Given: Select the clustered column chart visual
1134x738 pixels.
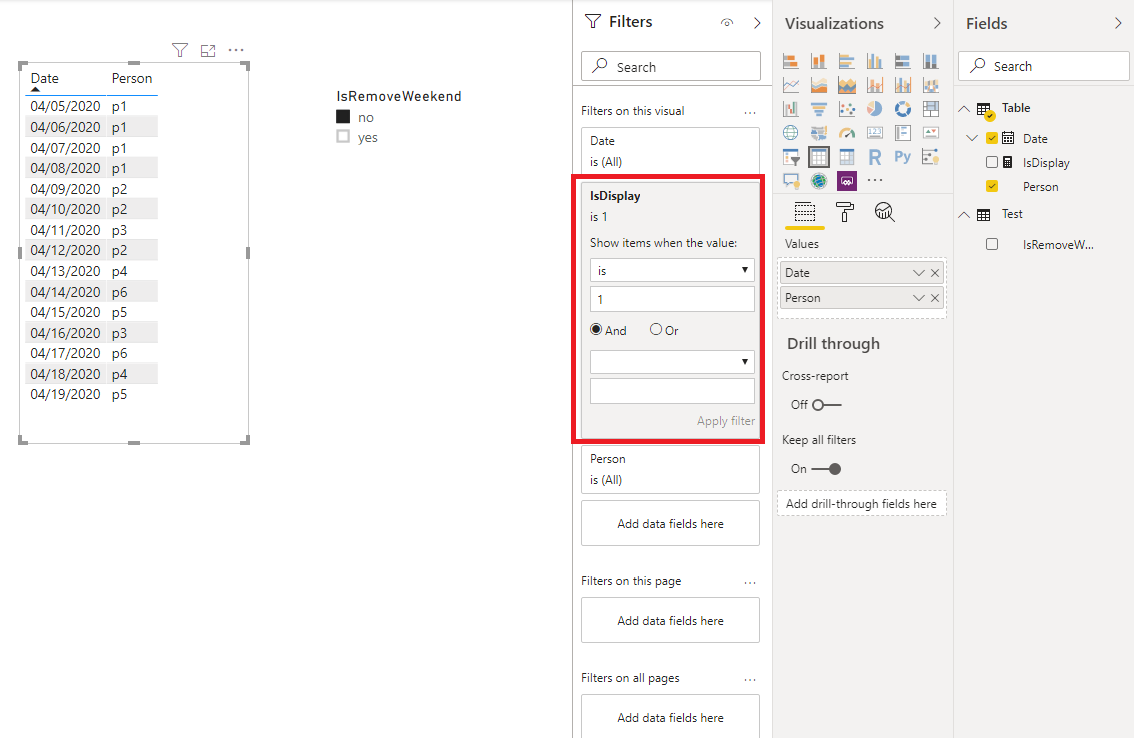Looking at the screenshot, I should (x=875, y=62).
